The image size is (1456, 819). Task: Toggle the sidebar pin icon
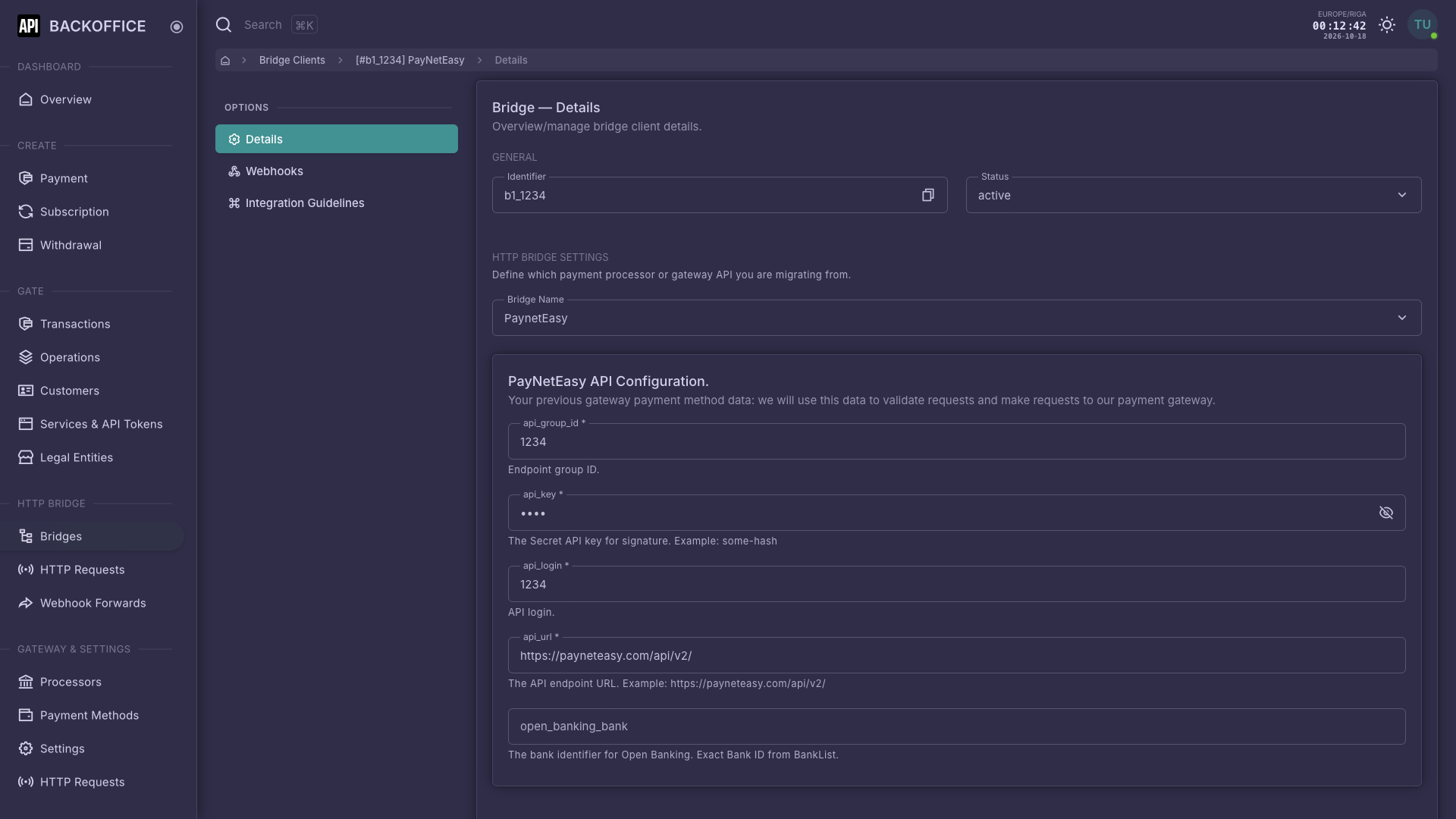click(177, 27)
